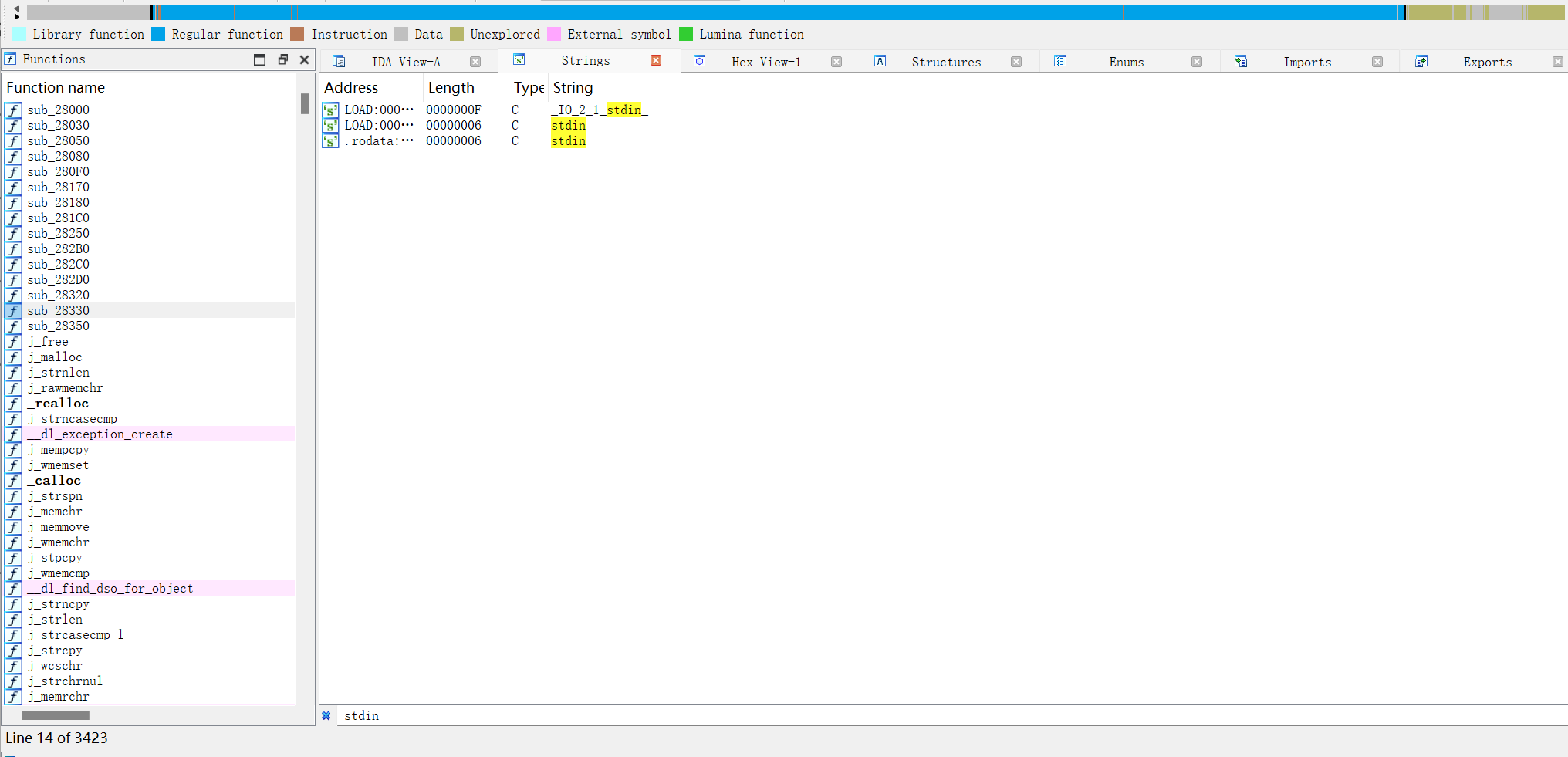
Task: Sort strings by Type column
Action: [529, 87]
